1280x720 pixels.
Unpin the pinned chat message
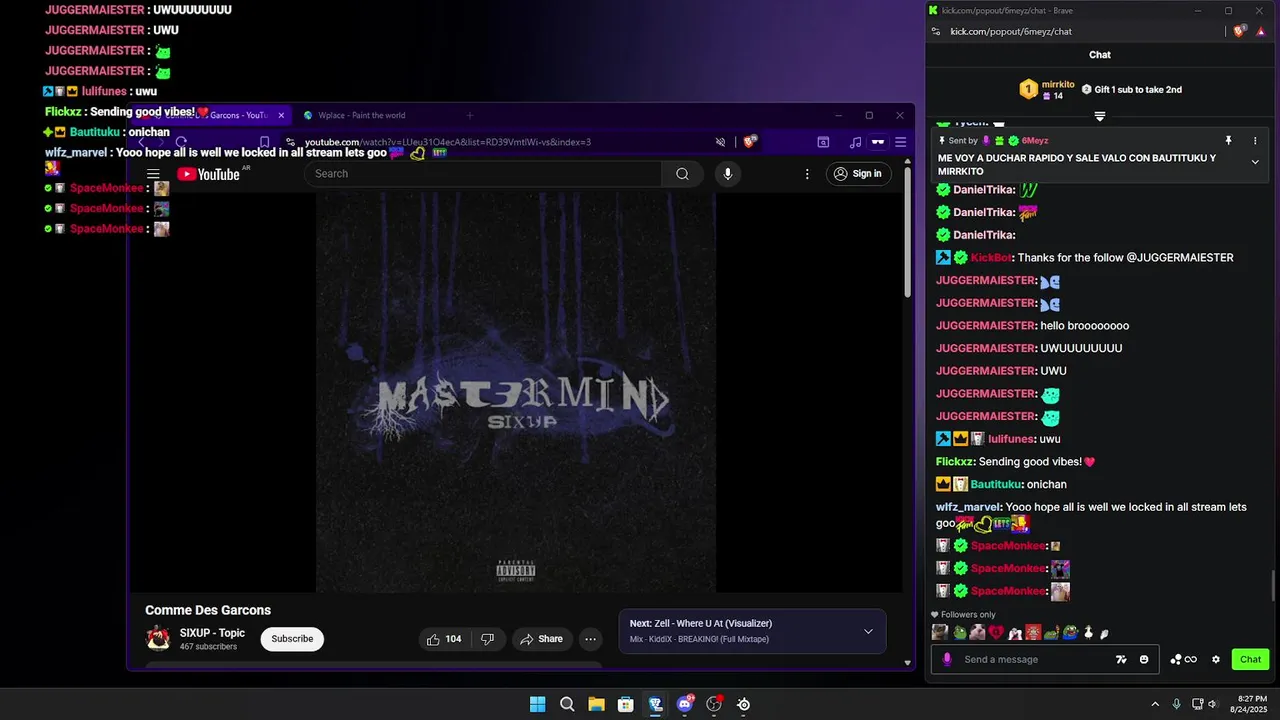tap(1229, 141)
